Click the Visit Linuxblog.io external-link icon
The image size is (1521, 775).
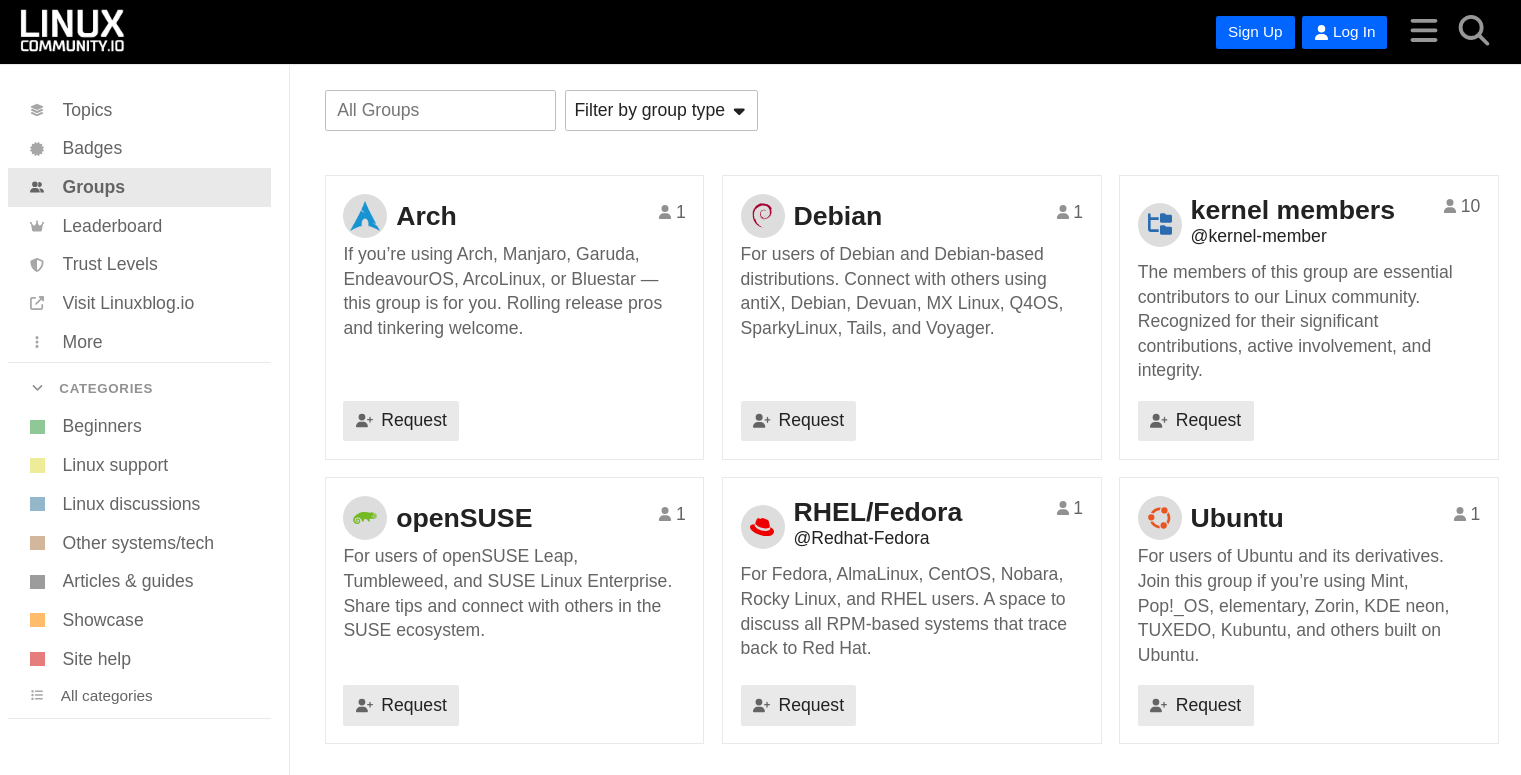[37, 303]
